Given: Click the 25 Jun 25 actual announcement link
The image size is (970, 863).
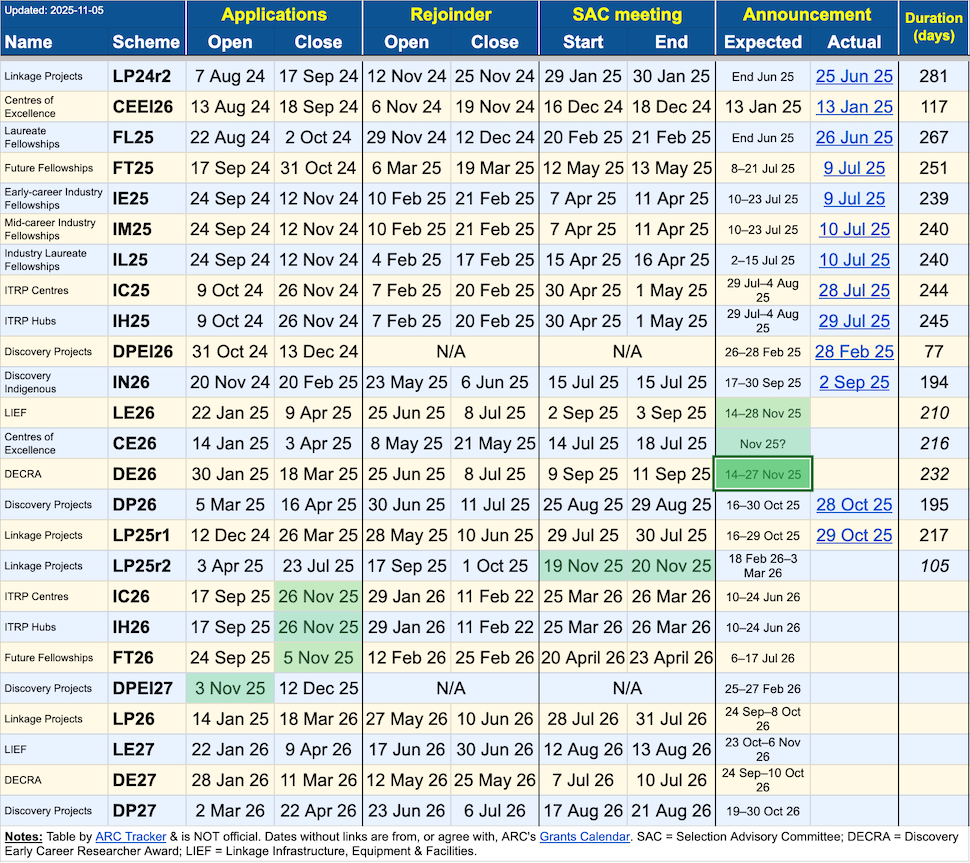Looking at the screenshot, I should 854,77.
